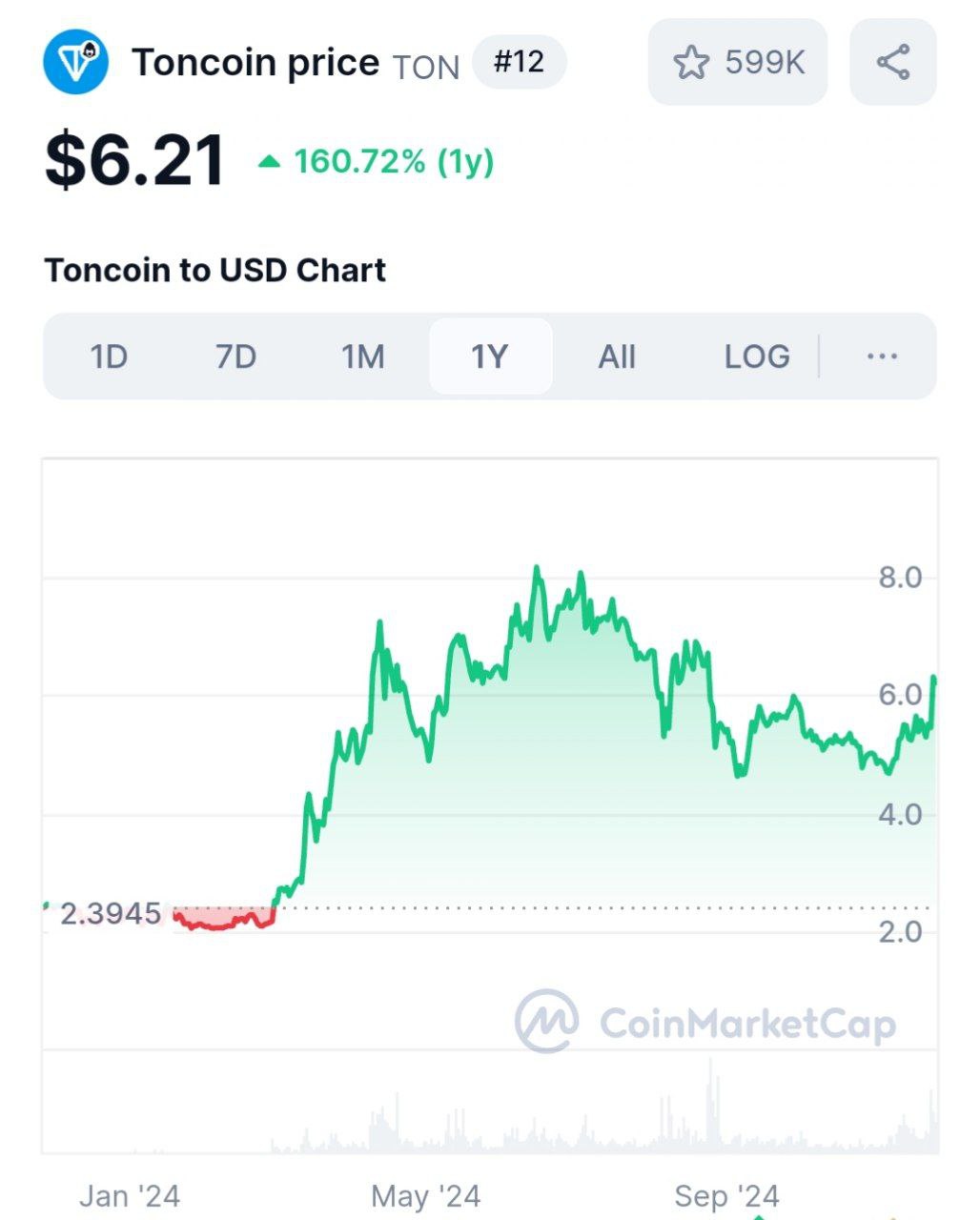Click the May '24 axis label

425,1195
